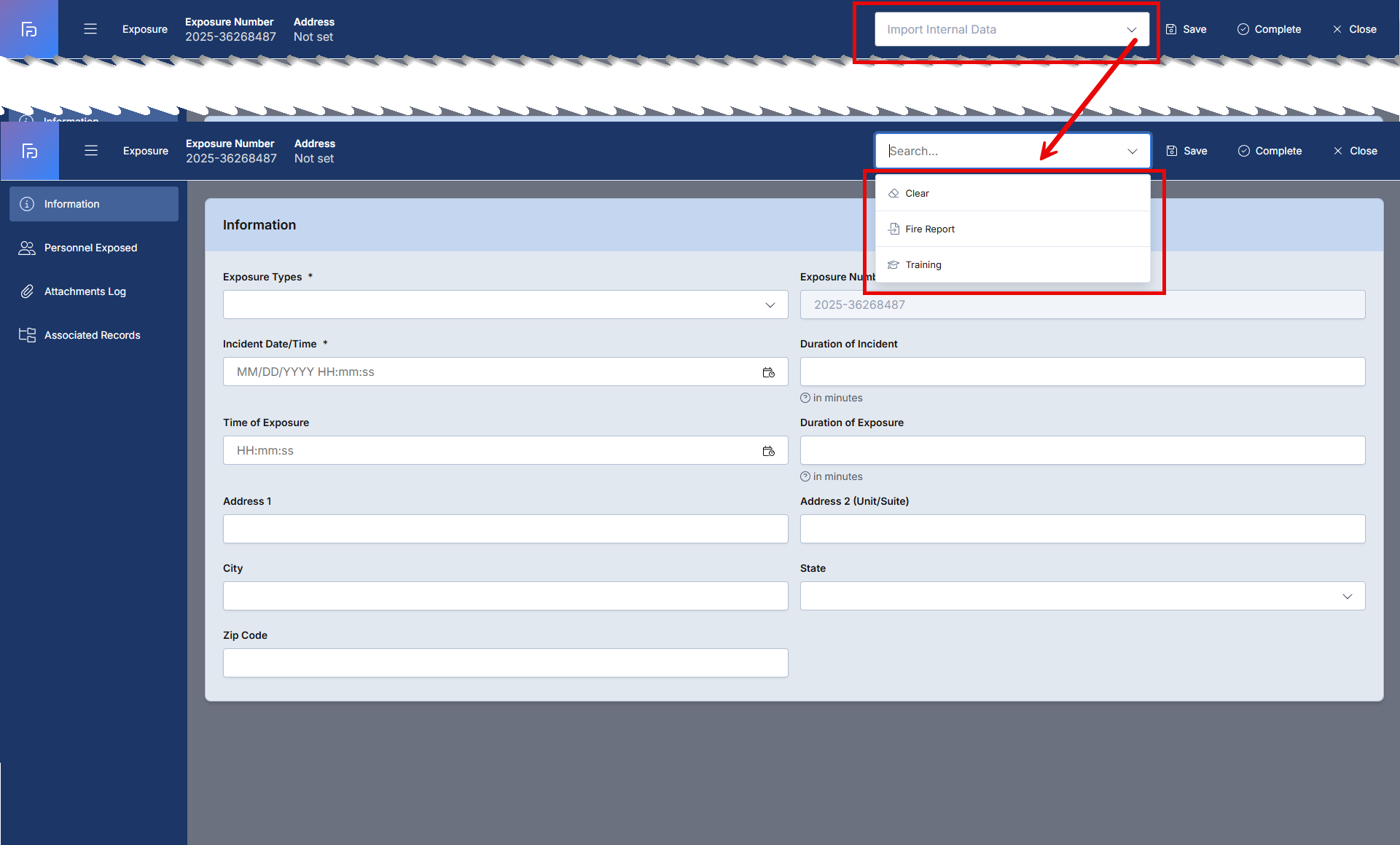Click the hamburger menu icon in lower header

[91, 151]
